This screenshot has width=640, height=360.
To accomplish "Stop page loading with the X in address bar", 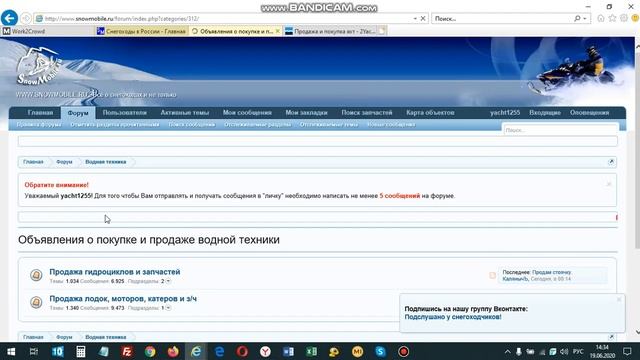I will [423, 19].
